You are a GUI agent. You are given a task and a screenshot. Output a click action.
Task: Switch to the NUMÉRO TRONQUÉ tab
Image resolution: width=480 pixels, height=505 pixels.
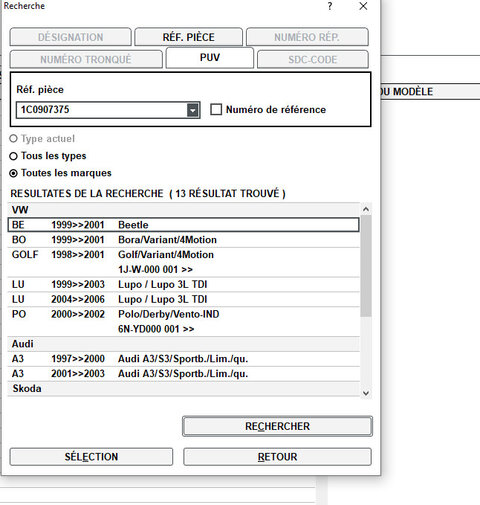[86, 59]
